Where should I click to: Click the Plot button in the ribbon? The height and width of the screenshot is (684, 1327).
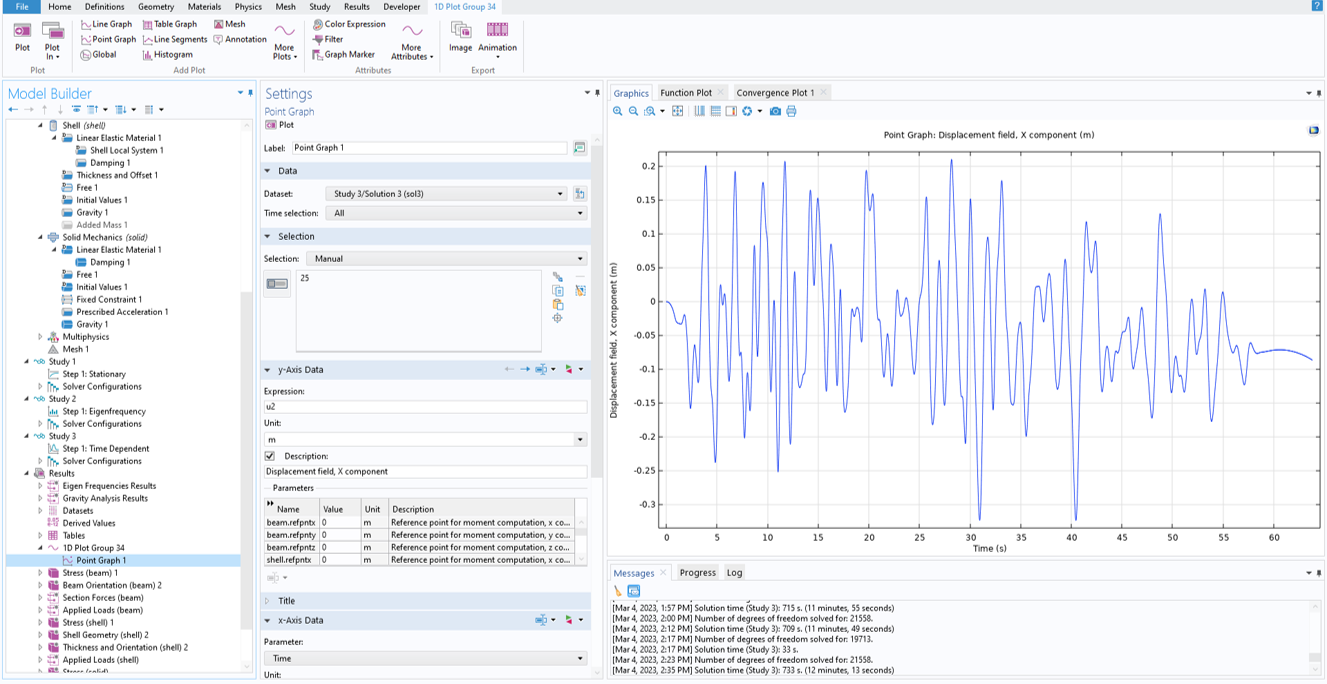[x=22, y=37]
